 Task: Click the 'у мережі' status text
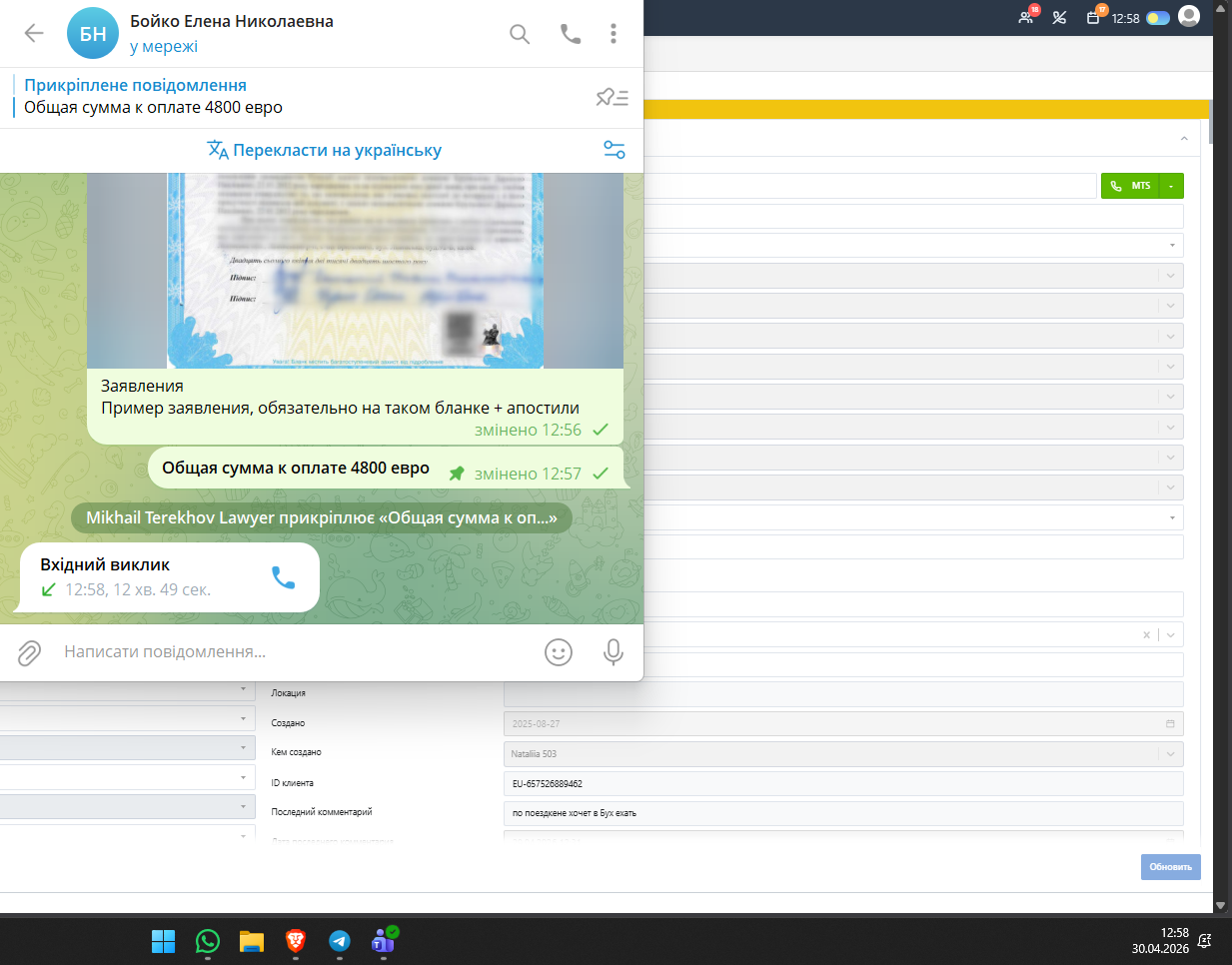(164, 46)
